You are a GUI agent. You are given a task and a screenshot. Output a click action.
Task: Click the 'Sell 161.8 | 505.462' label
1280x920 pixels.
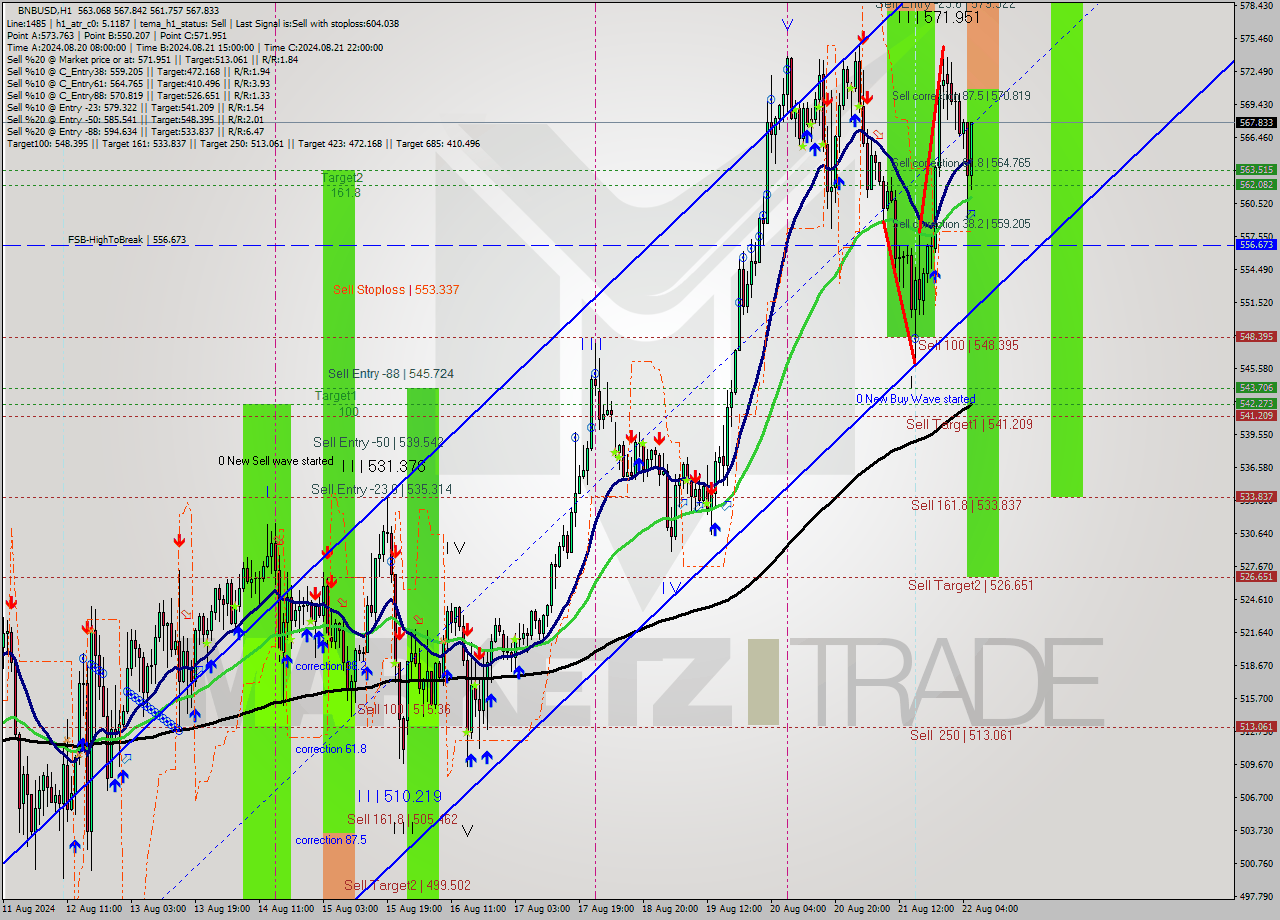402,819
